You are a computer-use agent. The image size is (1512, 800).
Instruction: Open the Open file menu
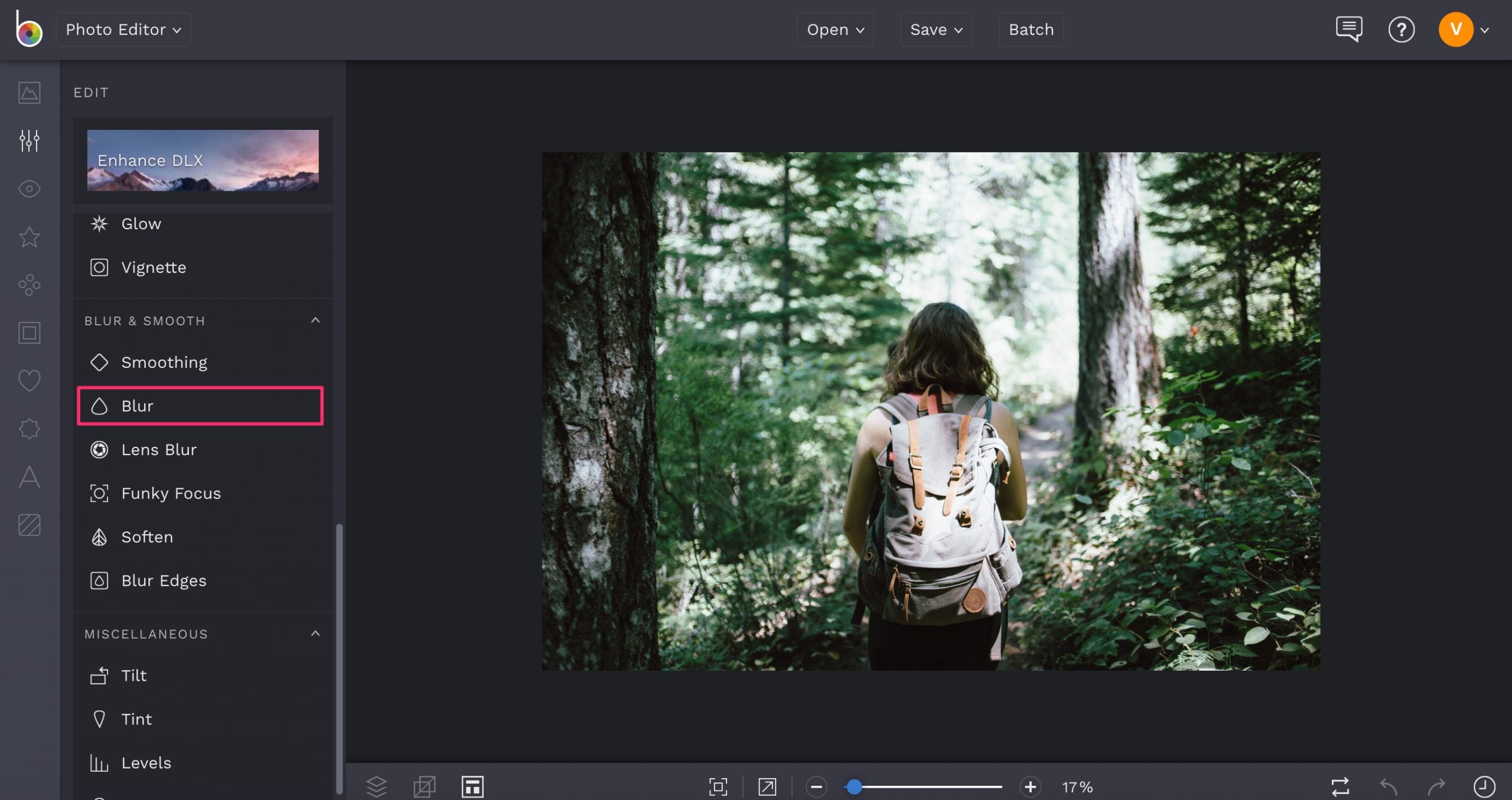[835, 29]
